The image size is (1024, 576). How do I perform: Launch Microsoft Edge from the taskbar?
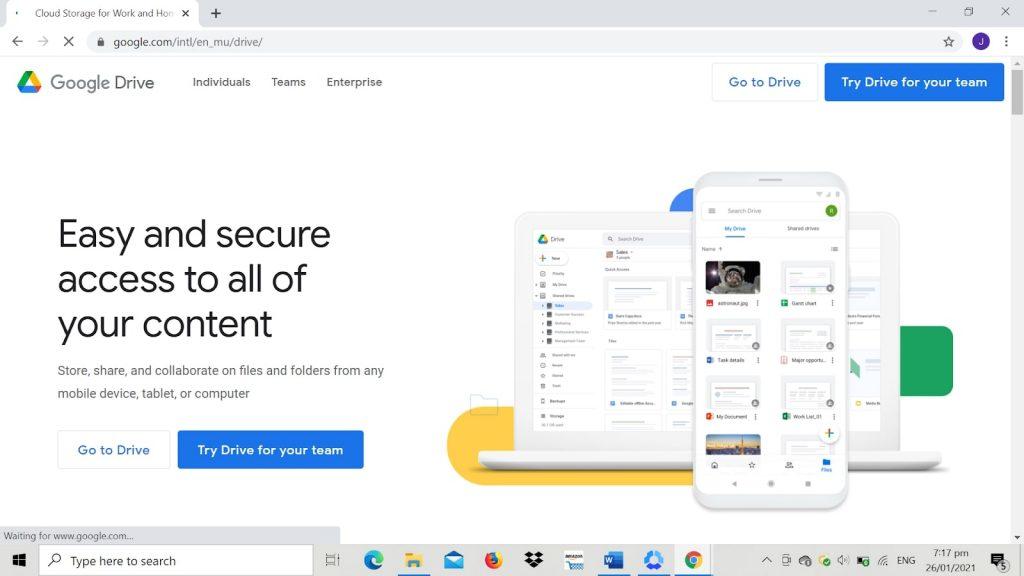[374, 560]
